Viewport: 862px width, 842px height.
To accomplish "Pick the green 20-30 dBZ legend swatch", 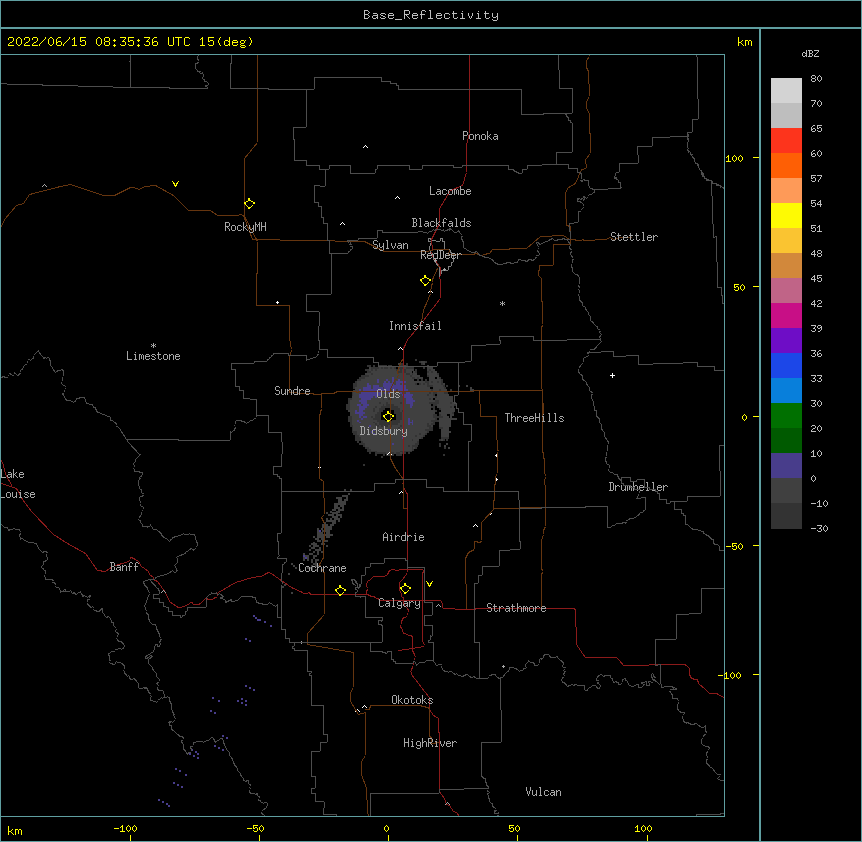I will (x=786, y=416).
